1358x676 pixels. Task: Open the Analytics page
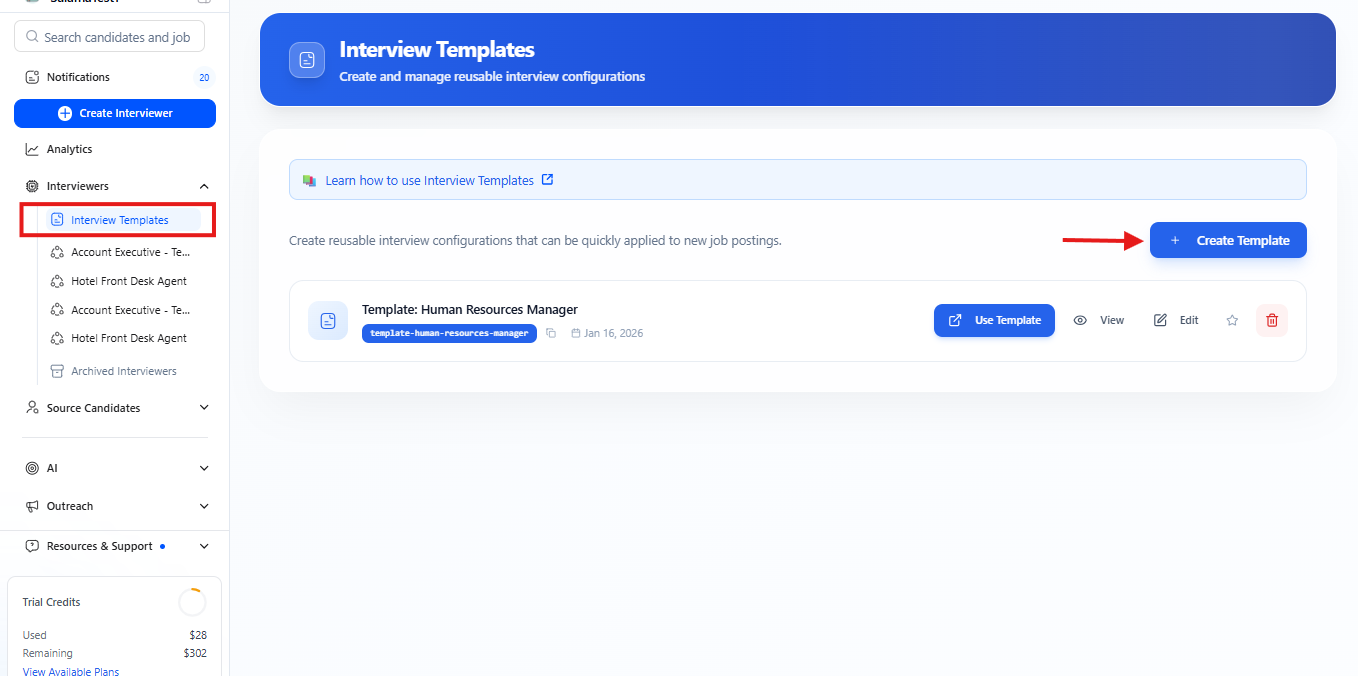click(x=69, y=149)
